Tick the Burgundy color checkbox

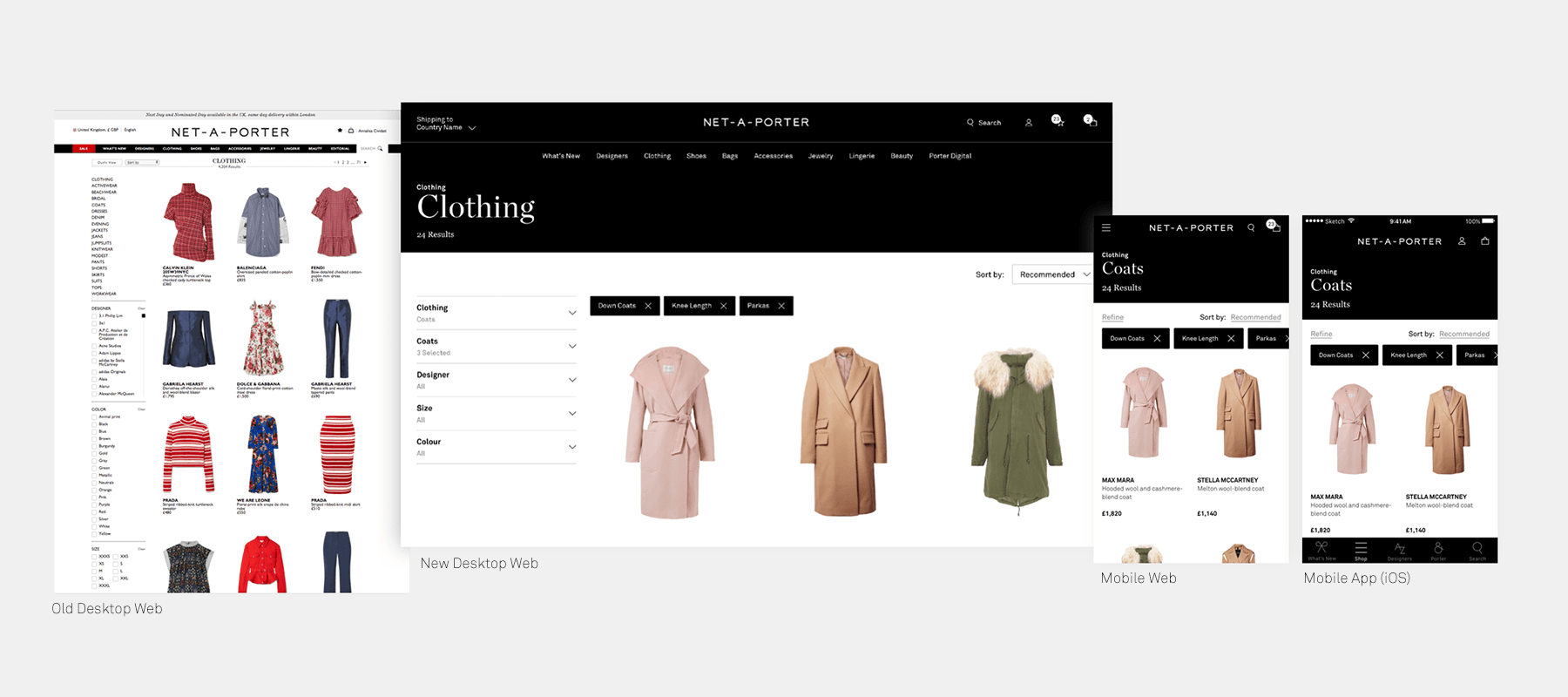click(94, 446)
